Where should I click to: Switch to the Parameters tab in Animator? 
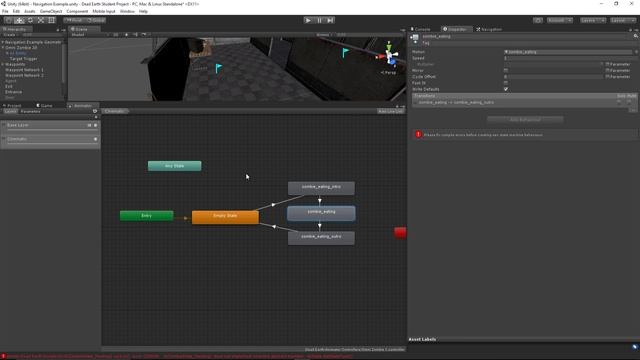[x=30, y=111]
